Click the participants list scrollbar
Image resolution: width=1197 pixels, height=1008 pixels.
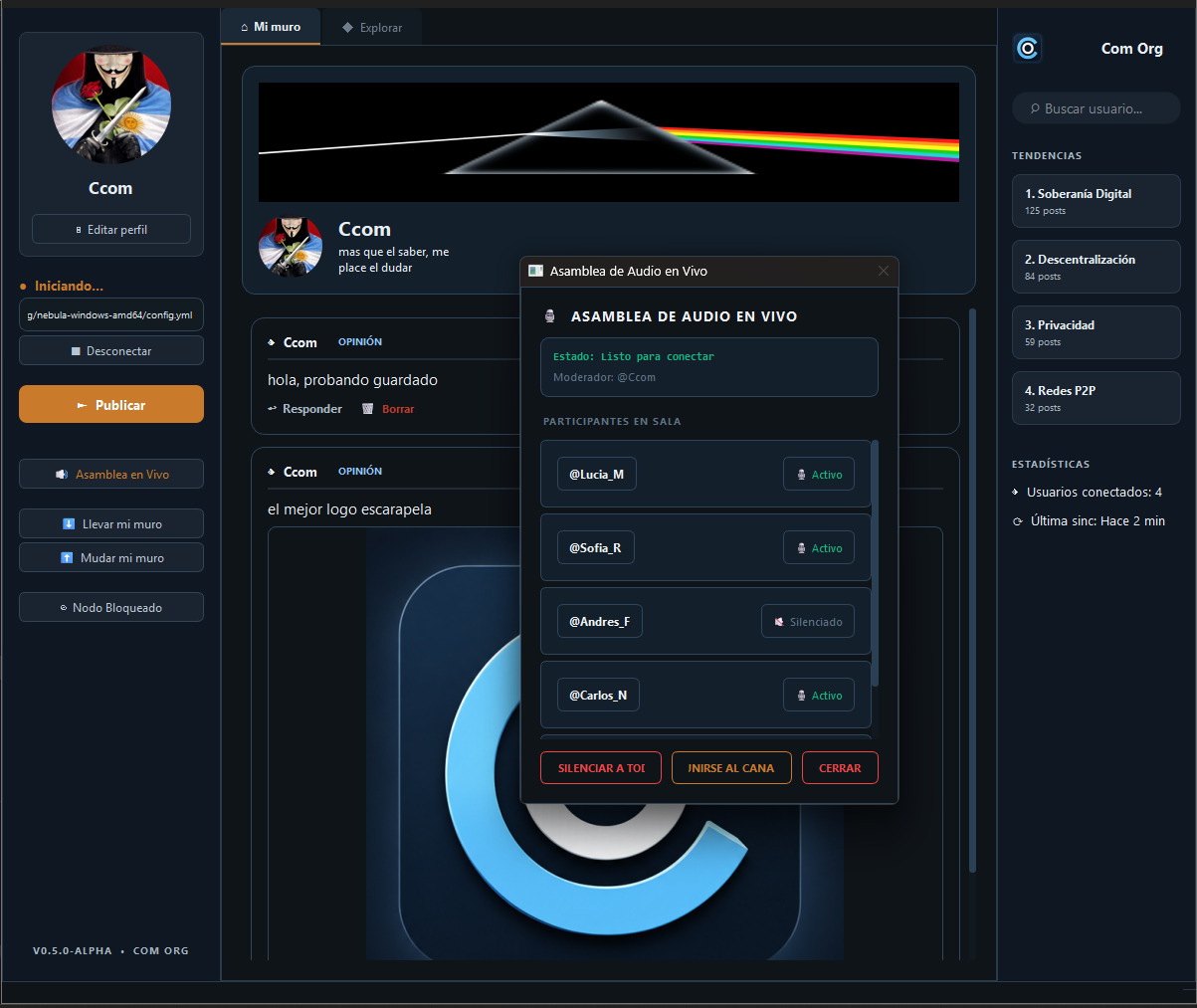pyautogui.click(x=875, y=563)
